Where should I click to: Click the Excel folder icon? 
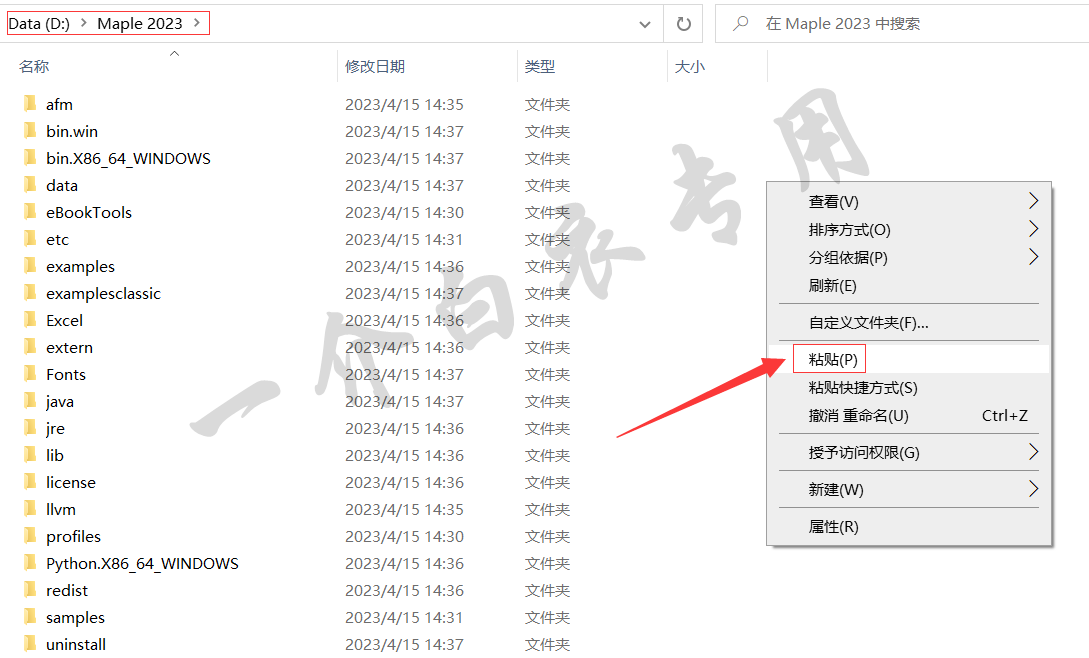pyautogui.click(x=30, y=320)
